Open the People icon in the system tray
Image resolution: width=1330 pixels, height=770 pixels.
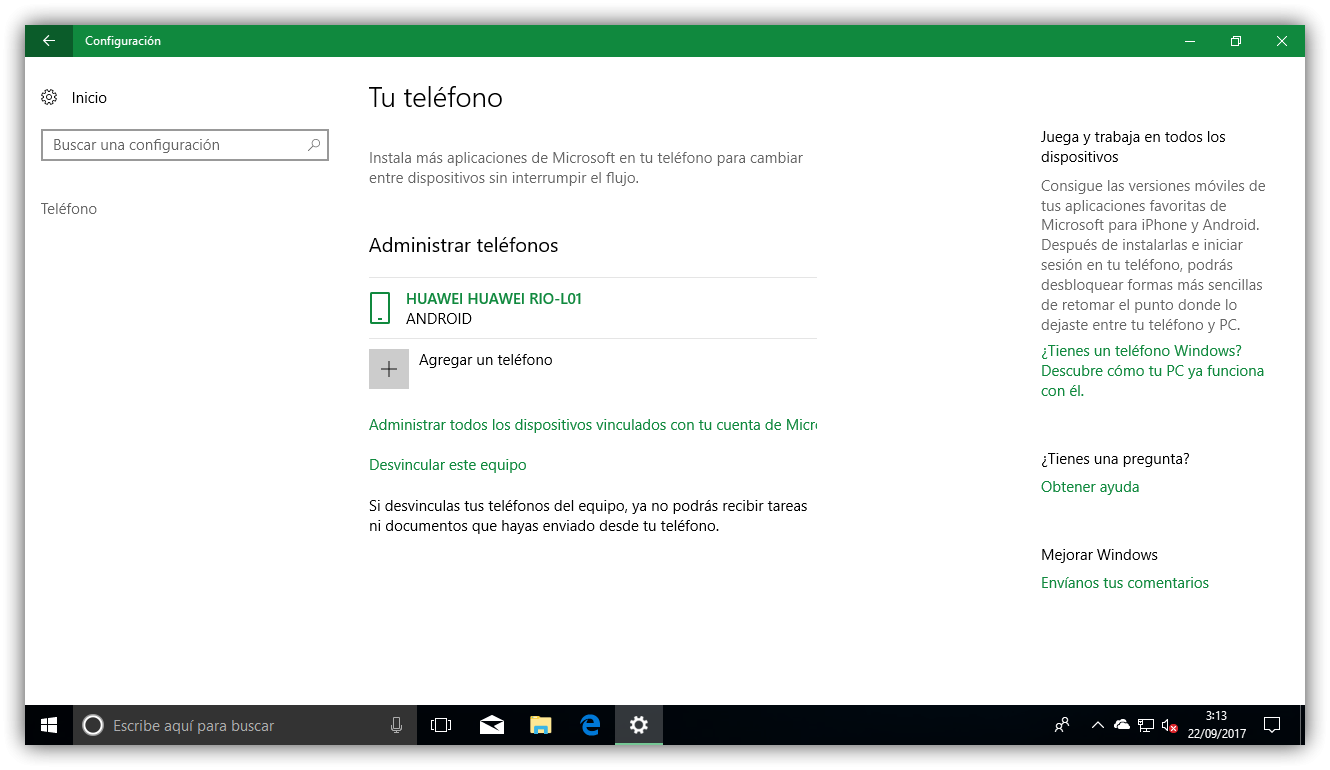(x=1062, y=725)
